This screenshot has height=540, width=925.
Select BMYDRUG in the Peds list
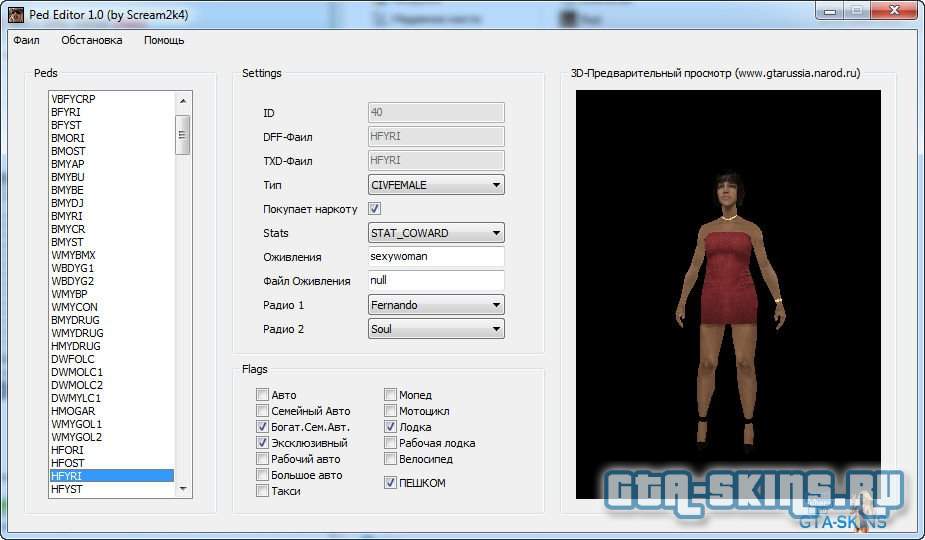112,320
